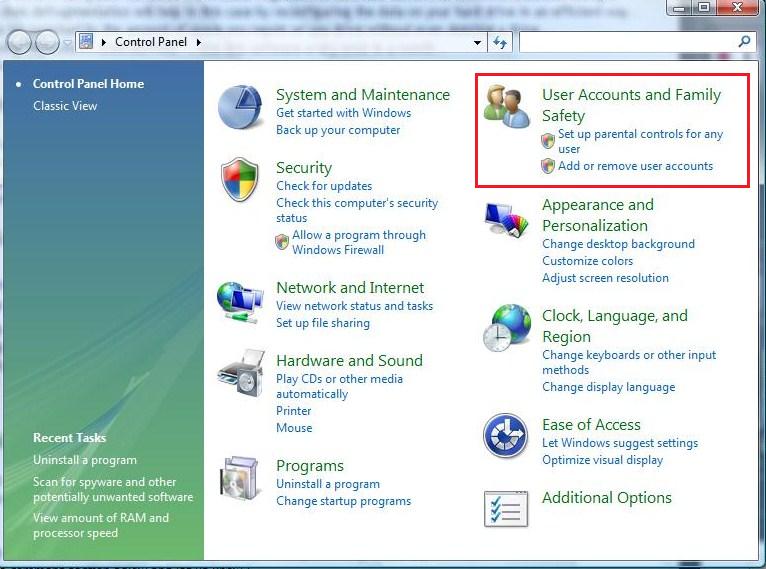Open Clock, Language, and Region heading
This screenshot has width=766, height=569.
coord(615,326)
